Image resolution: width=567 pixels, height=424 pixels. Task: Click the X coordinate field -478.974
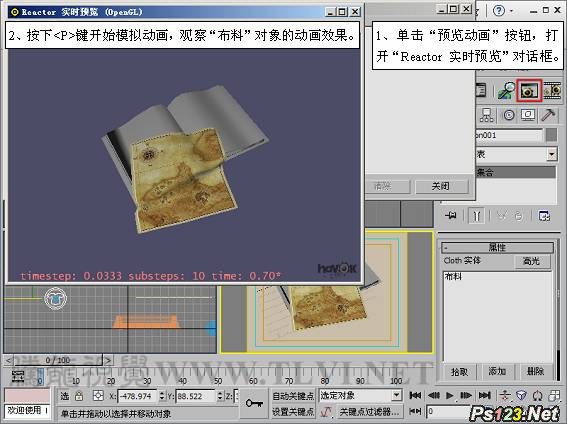(137, 396)
